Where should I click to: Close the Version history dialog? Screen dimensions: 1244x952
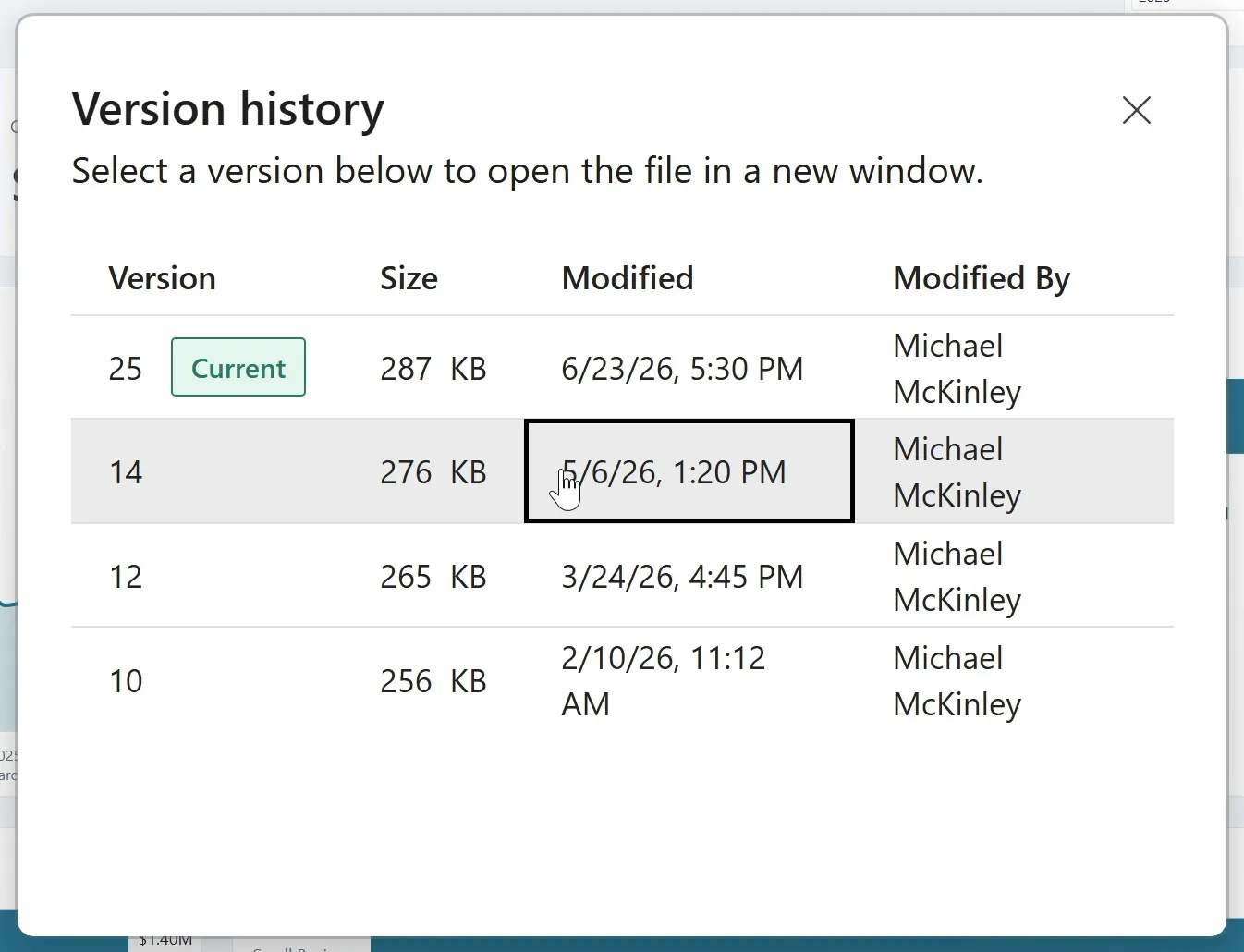(1136, 110)
